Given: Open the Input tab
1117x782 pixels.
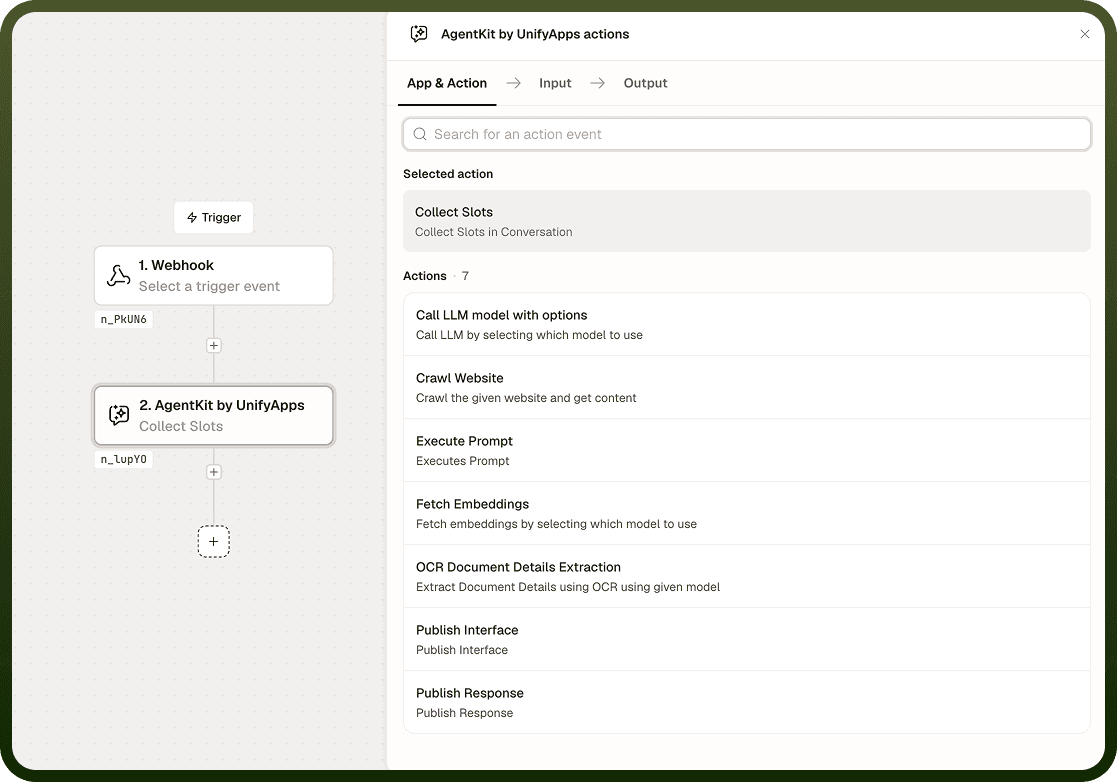Looking at the screenshot, I should [x=555, y=83].
